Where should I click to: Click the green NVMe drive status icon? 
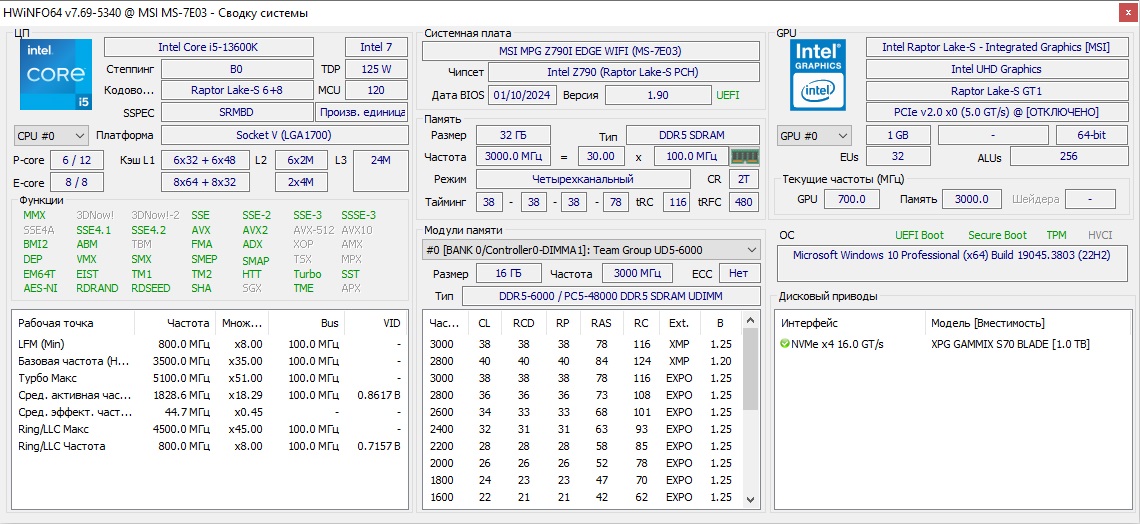(785, 344)
